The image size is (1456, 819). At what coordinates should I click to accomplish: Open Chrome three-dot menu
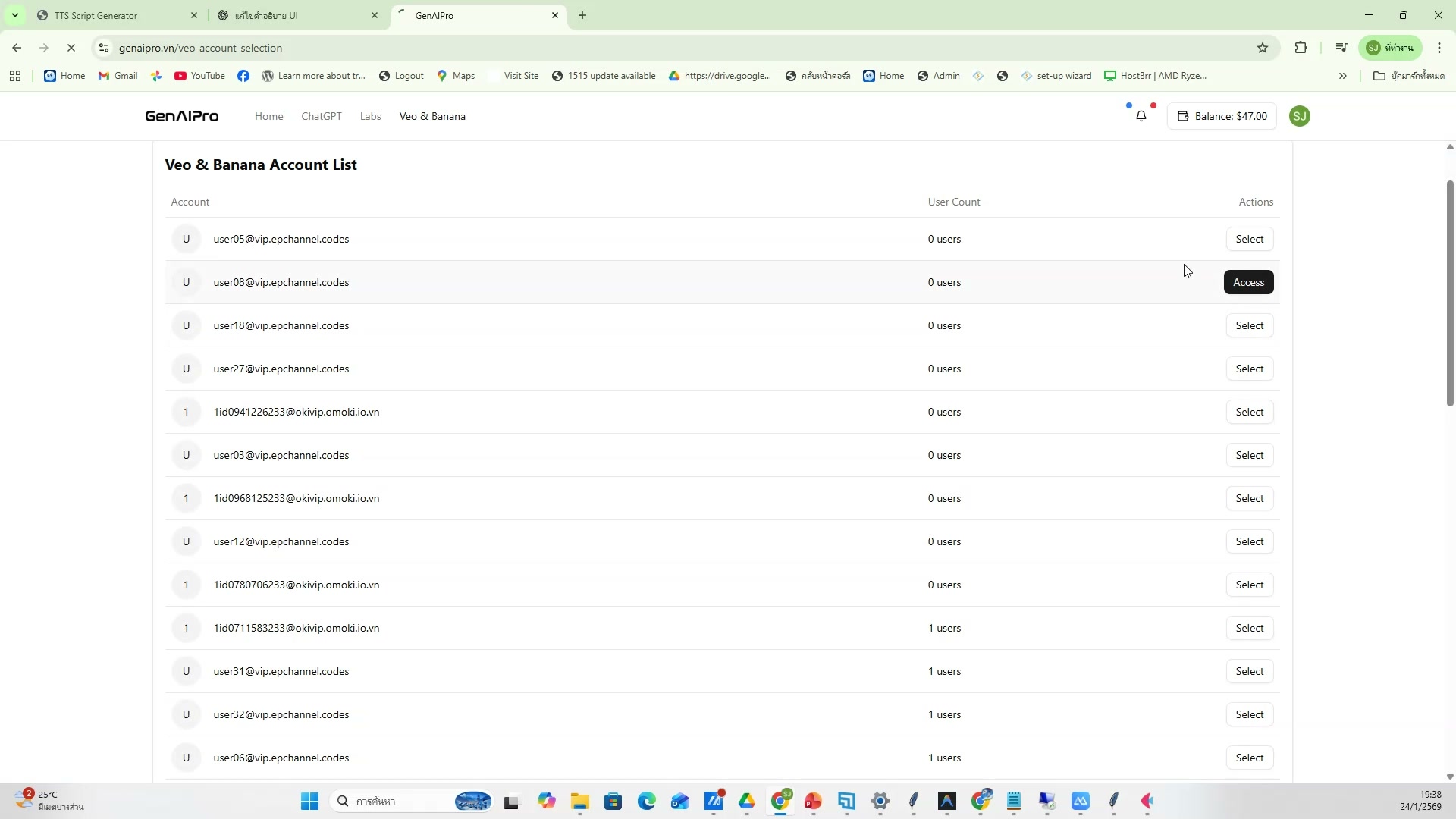[x=1439, y=48]
